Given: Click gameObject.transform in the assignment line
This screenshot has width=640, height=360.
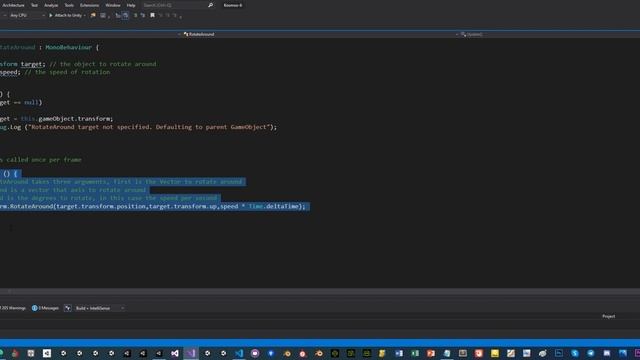Looking at the screenshot, I should coord(74,119).
